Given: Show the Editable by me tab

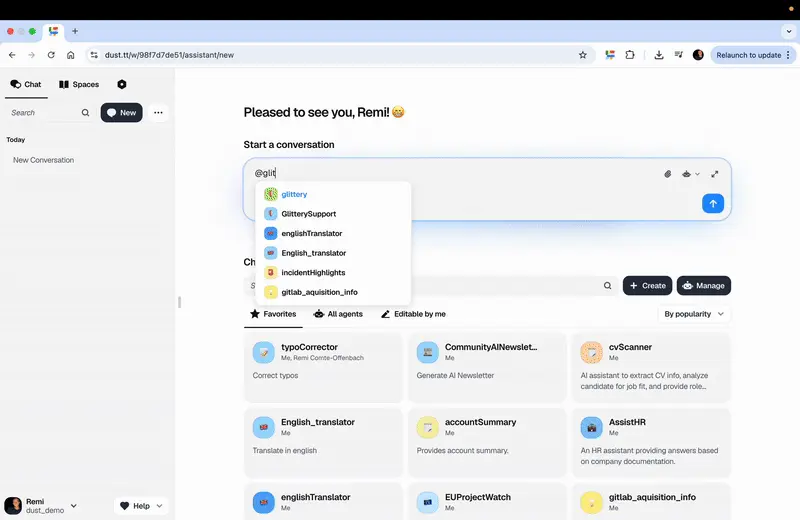Looking at the screenshot, I should click(x=413, y=314).
